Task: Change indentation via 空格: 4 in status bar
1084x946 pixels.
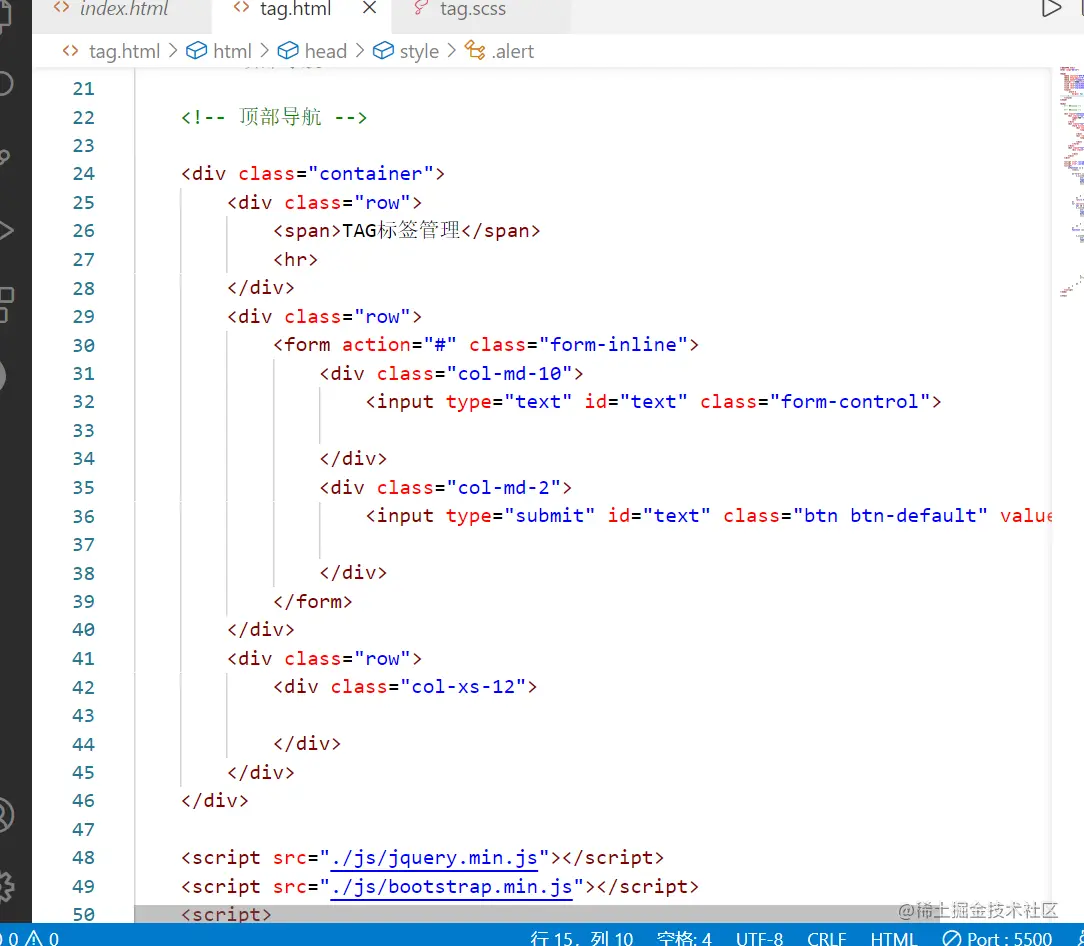Action: pos(684,938)
